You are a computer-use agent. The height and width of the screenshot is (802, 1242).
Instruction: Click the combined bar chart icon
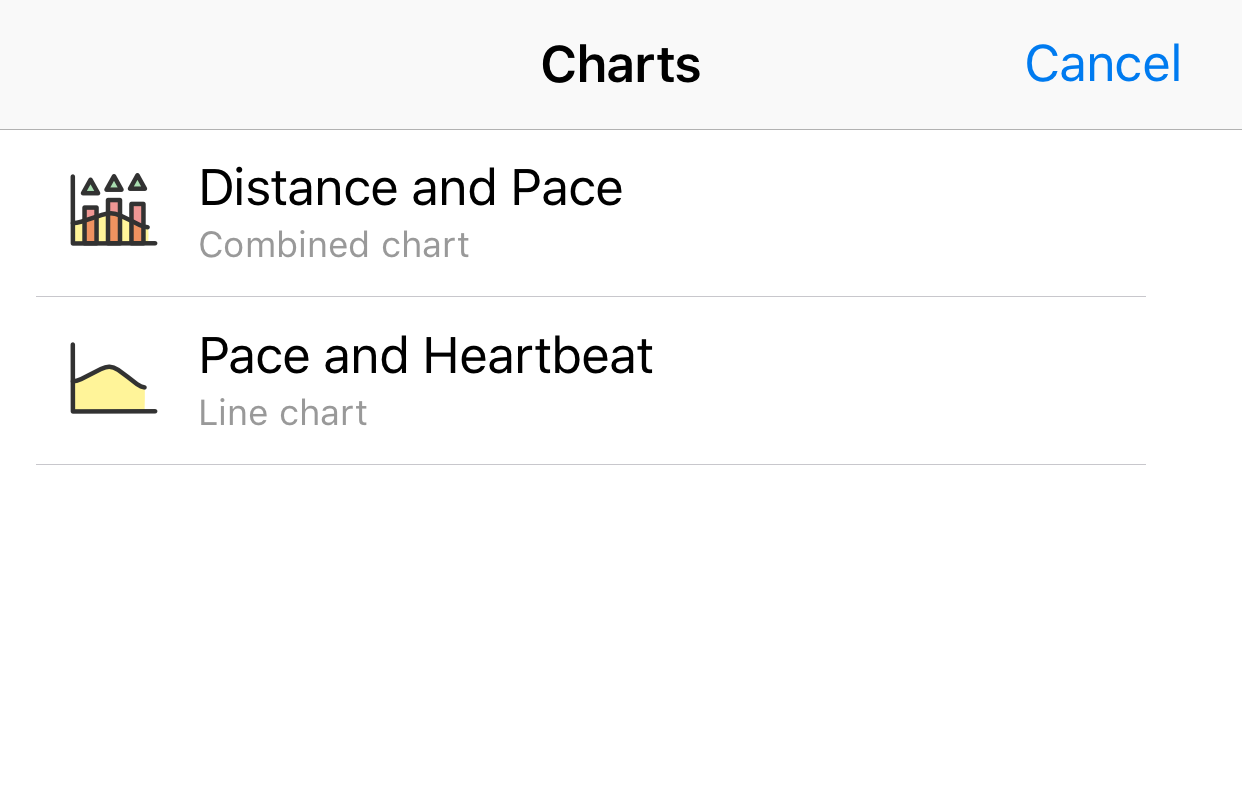tap(113, 210)
